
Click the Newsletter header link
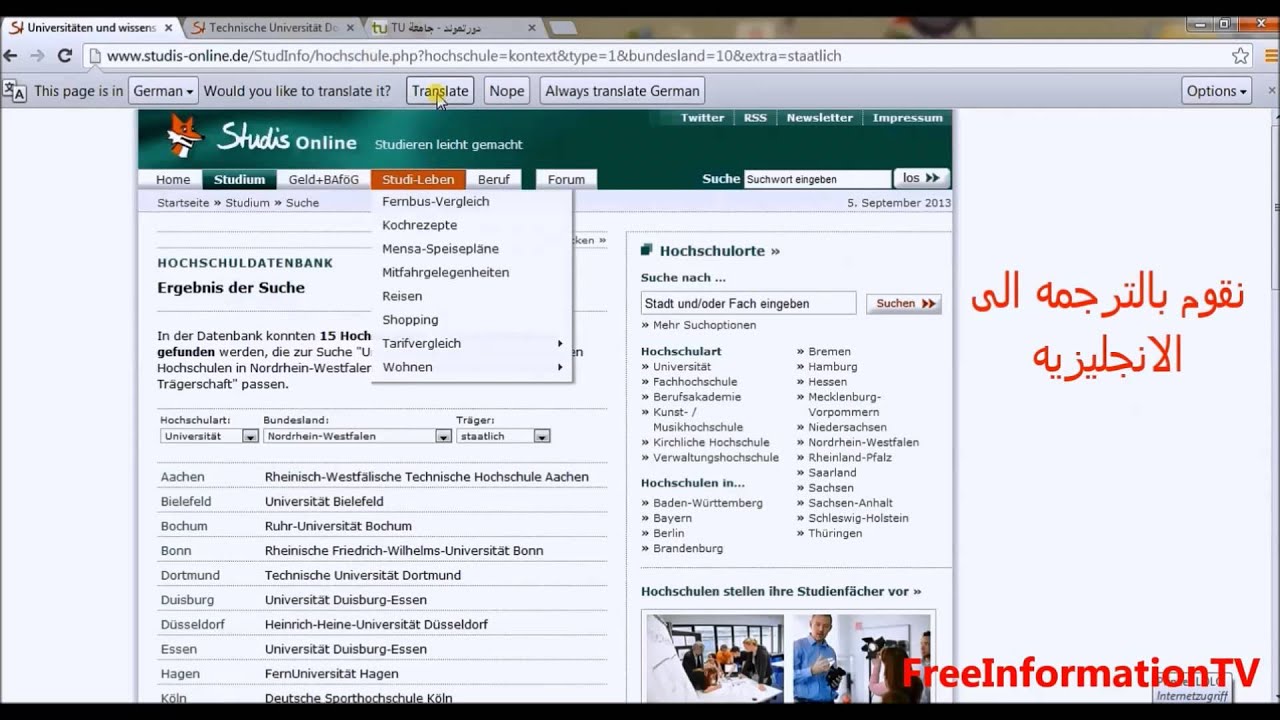pyautogui.click(x=819, y=118)
